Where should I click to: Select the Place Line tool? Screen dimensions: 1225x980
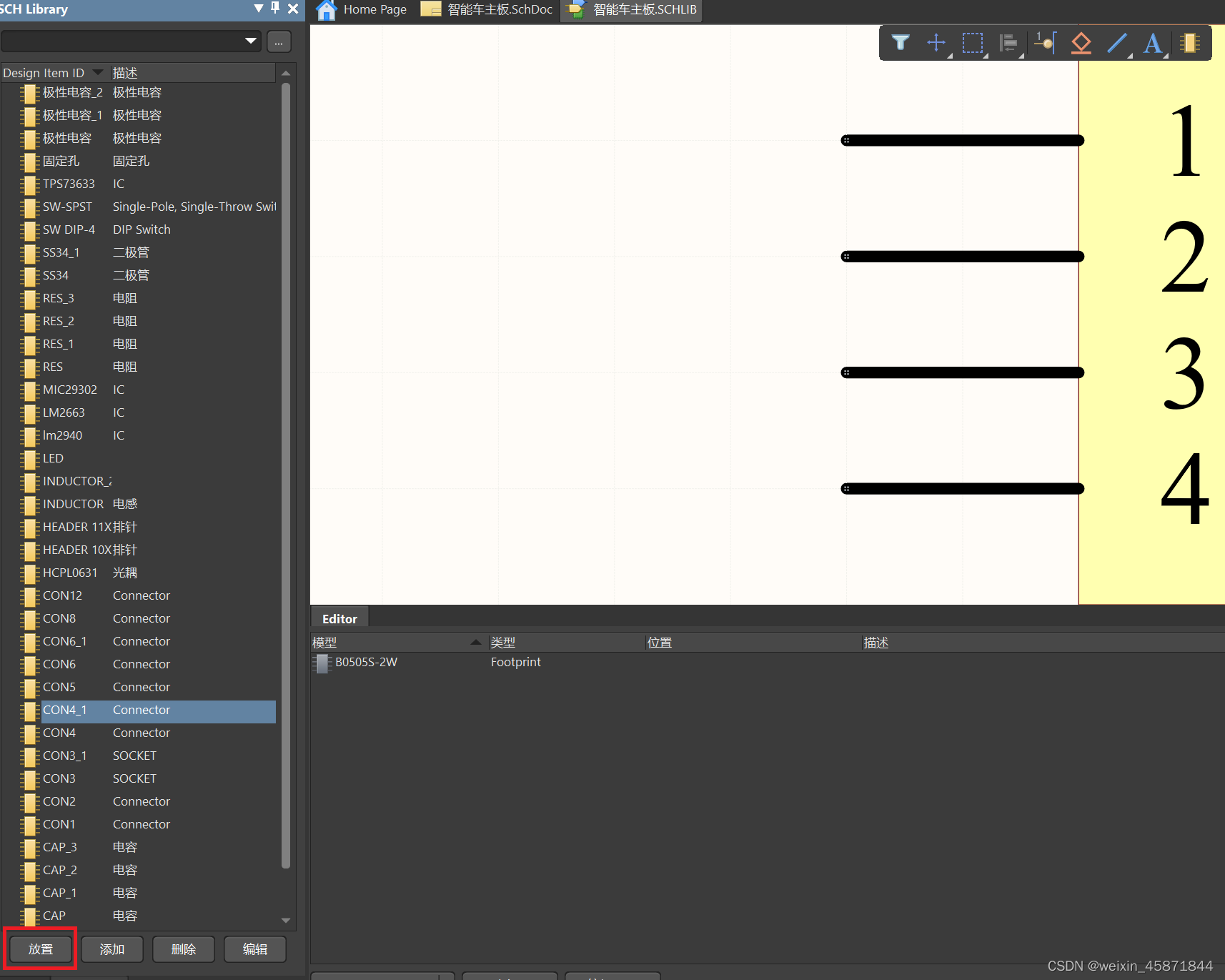[x=1117, y=43]
